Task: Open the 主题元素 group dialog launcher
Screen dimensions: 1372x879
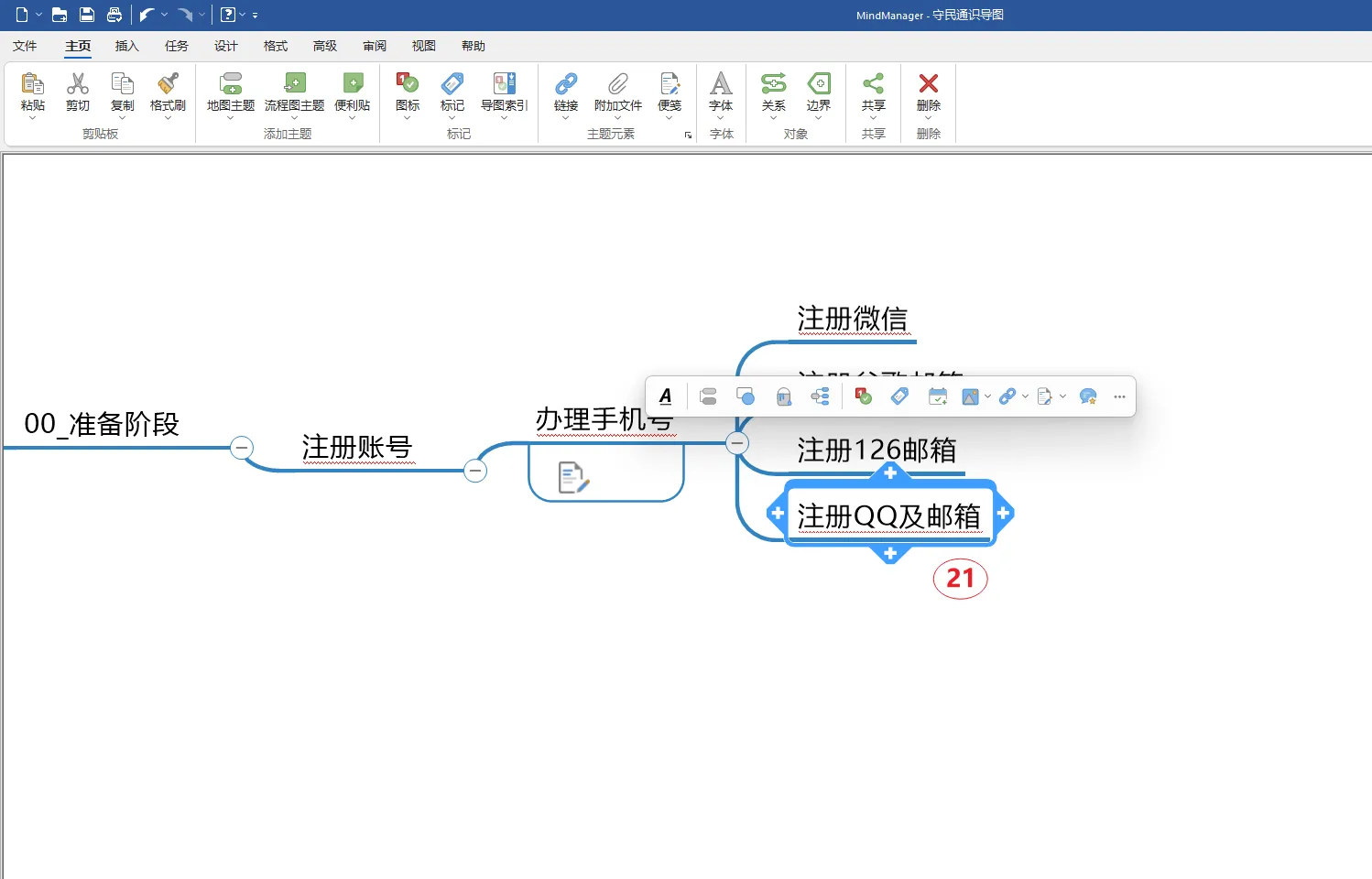Action: pyautogui.click(x=688, y=136)
